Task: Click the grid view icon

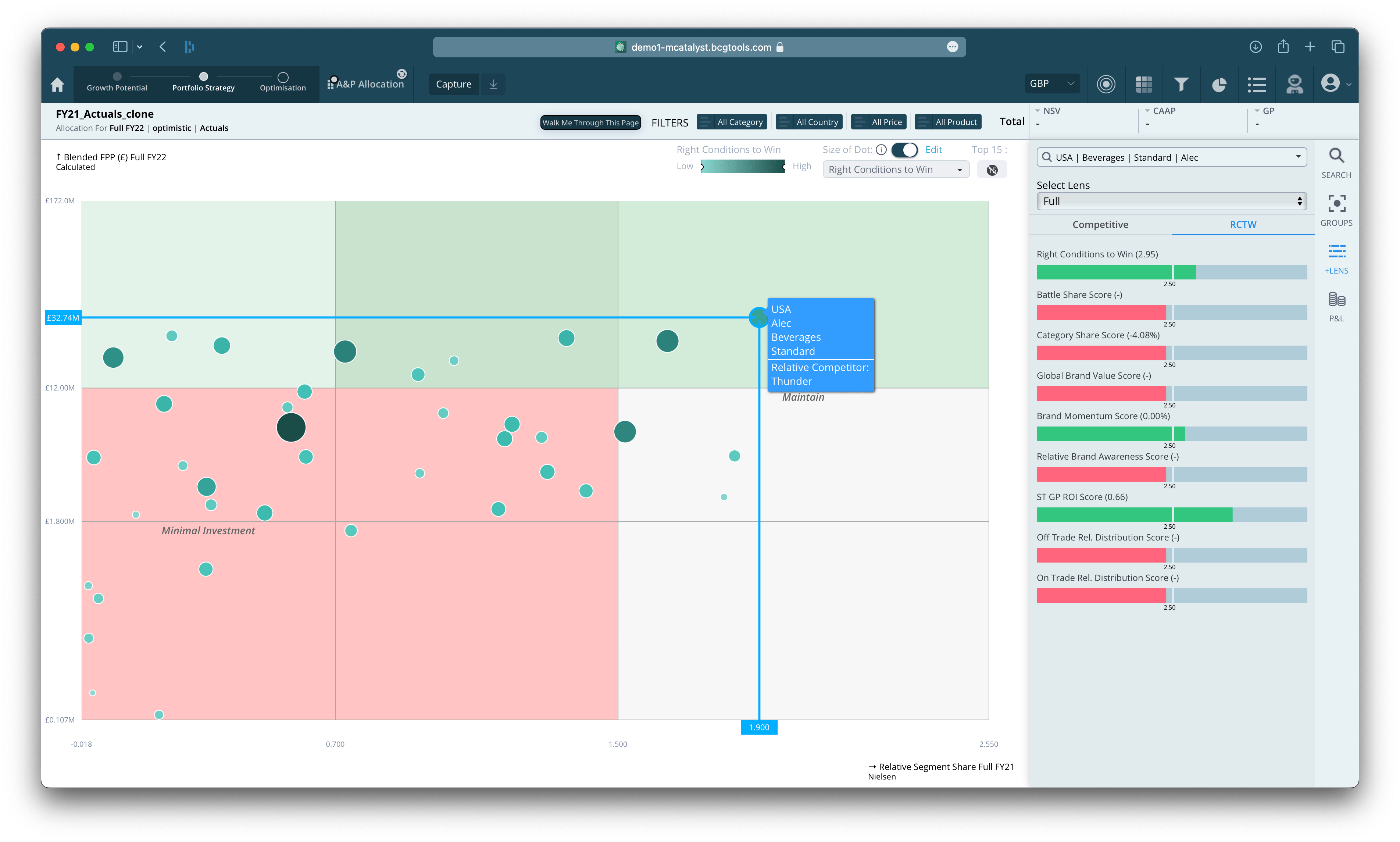Action: [x=1144, y=85]
